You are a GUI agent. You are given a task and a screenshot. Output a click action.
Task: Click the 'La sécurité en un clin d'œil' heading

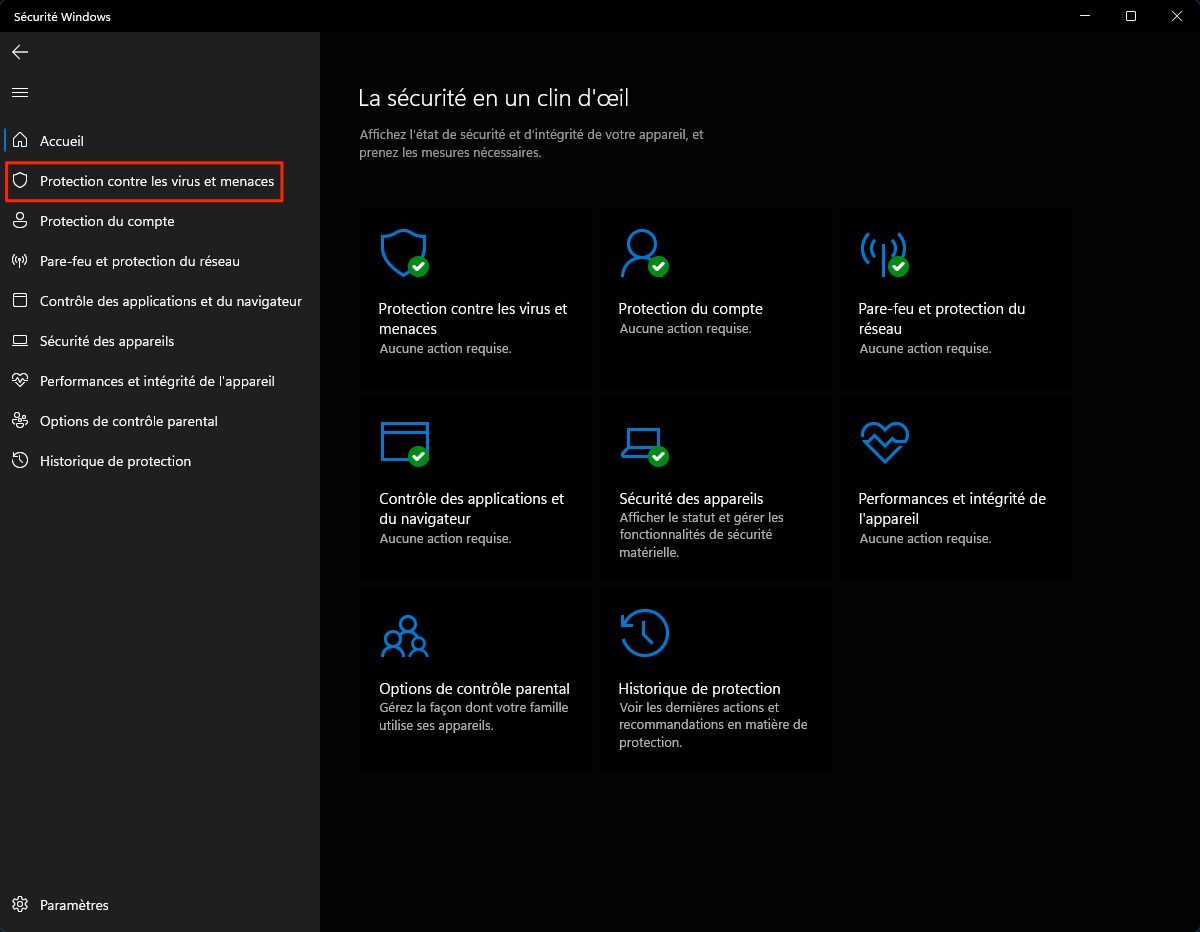click(x=493, y=98)
